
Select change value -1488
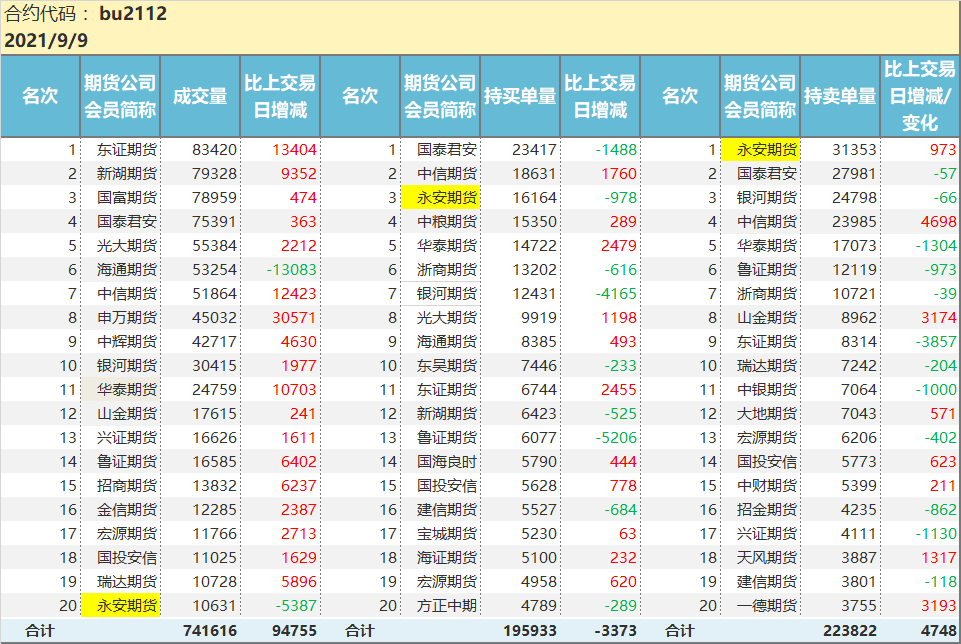616,150
